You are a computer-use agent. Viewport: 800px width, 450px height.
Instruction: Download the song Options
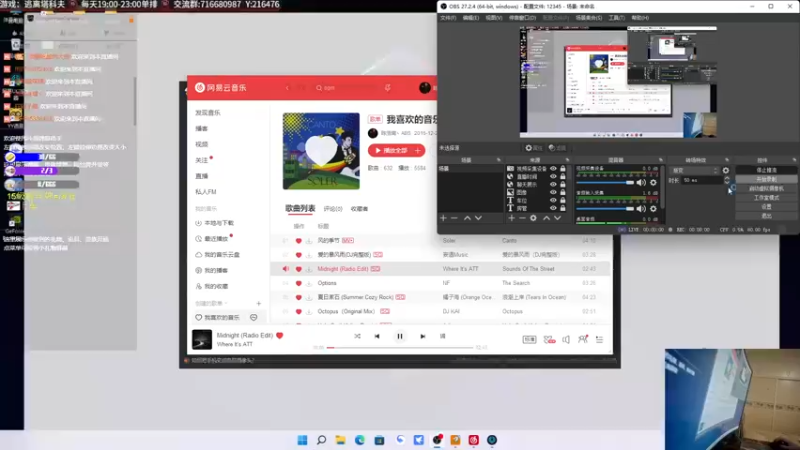click(x=309, y=283)
